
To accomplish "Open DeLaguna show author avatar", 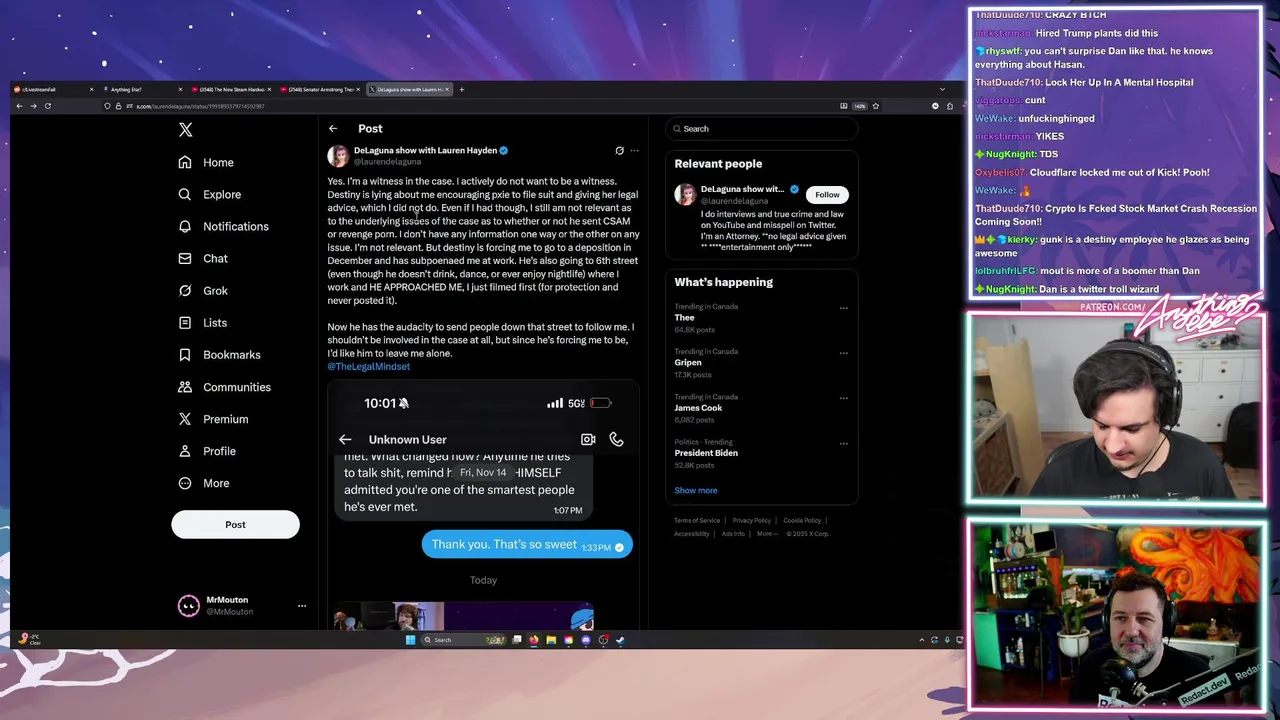I will coord(338,155).
